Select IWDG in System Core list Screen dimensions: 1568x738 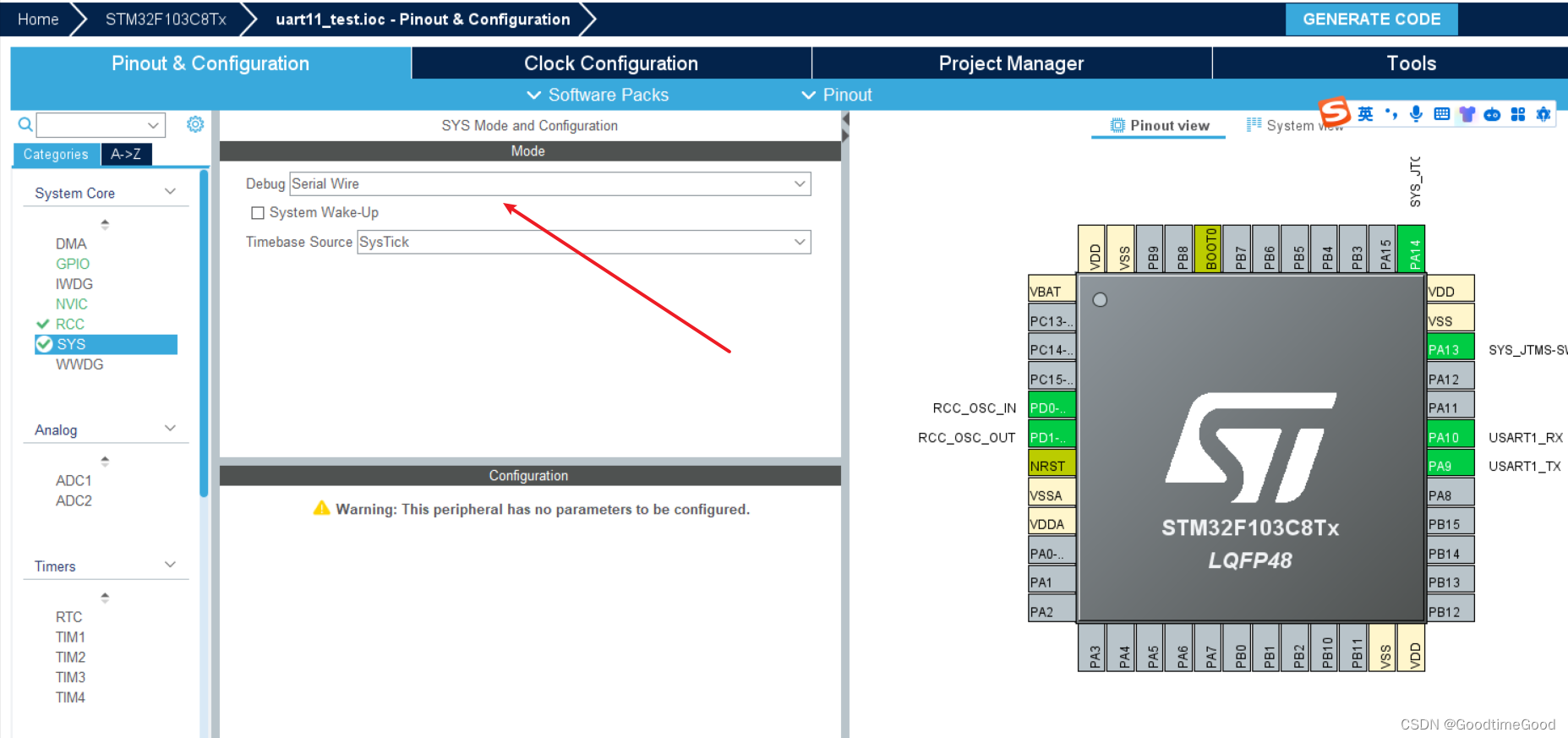coord(74,284)
